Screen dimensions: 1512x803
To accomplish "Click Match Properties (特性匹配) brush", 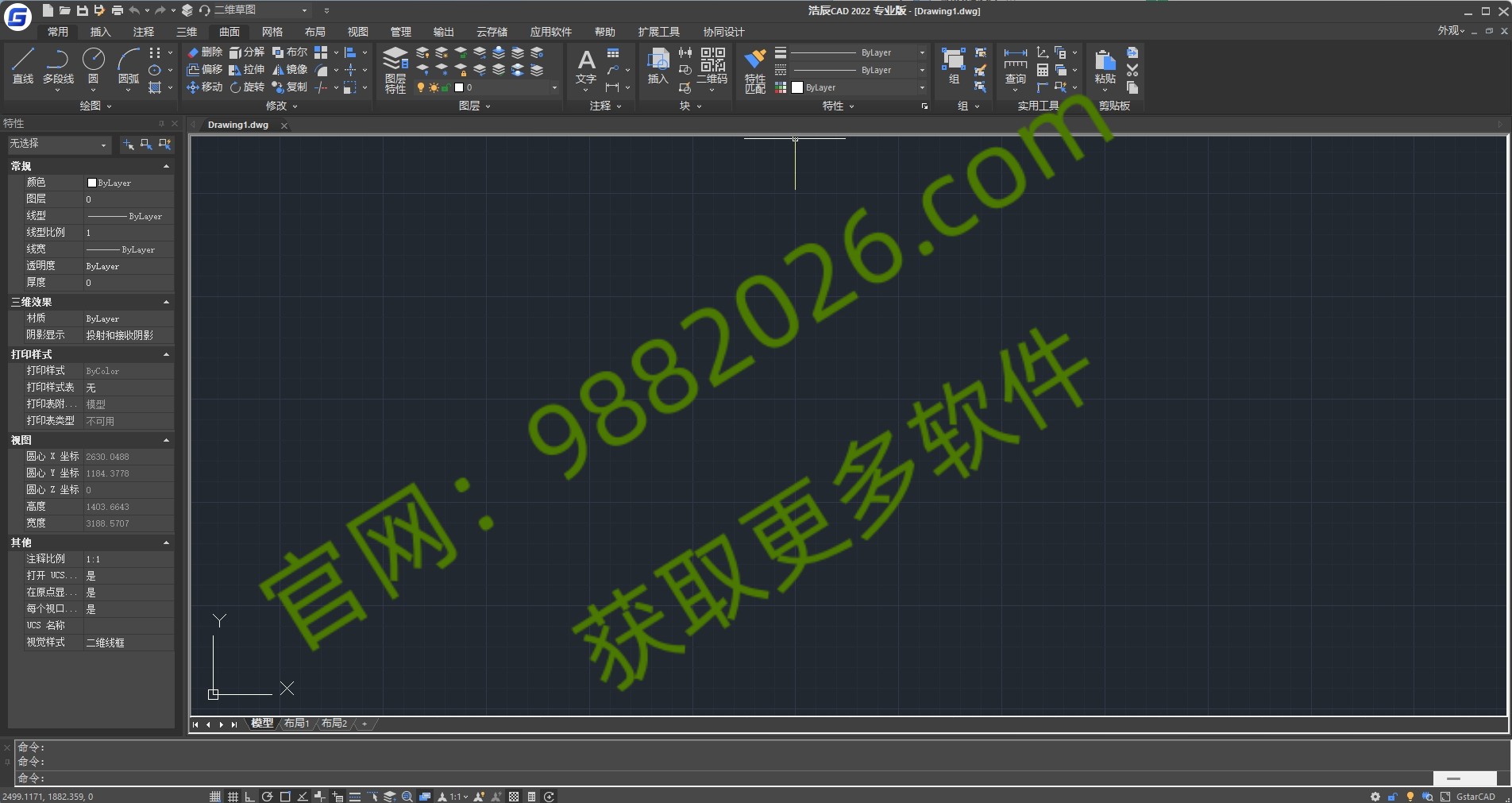I will (x=755, y=70).
